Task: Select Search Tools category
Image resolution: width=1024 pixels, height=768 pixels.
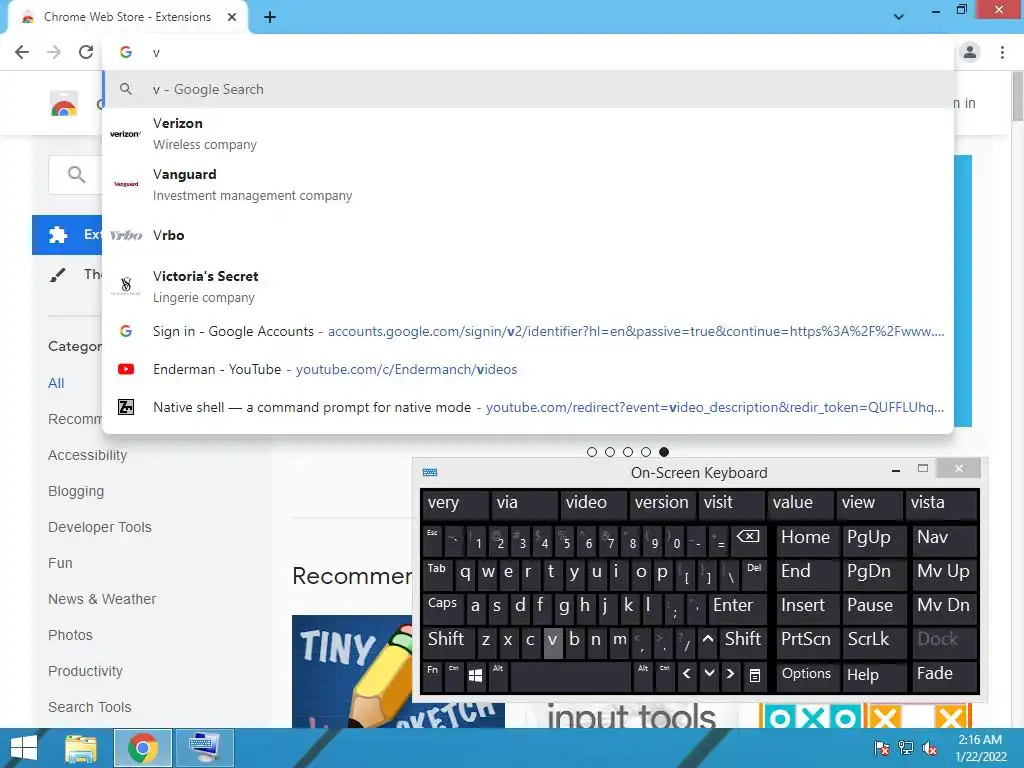Action: (89, 707)
